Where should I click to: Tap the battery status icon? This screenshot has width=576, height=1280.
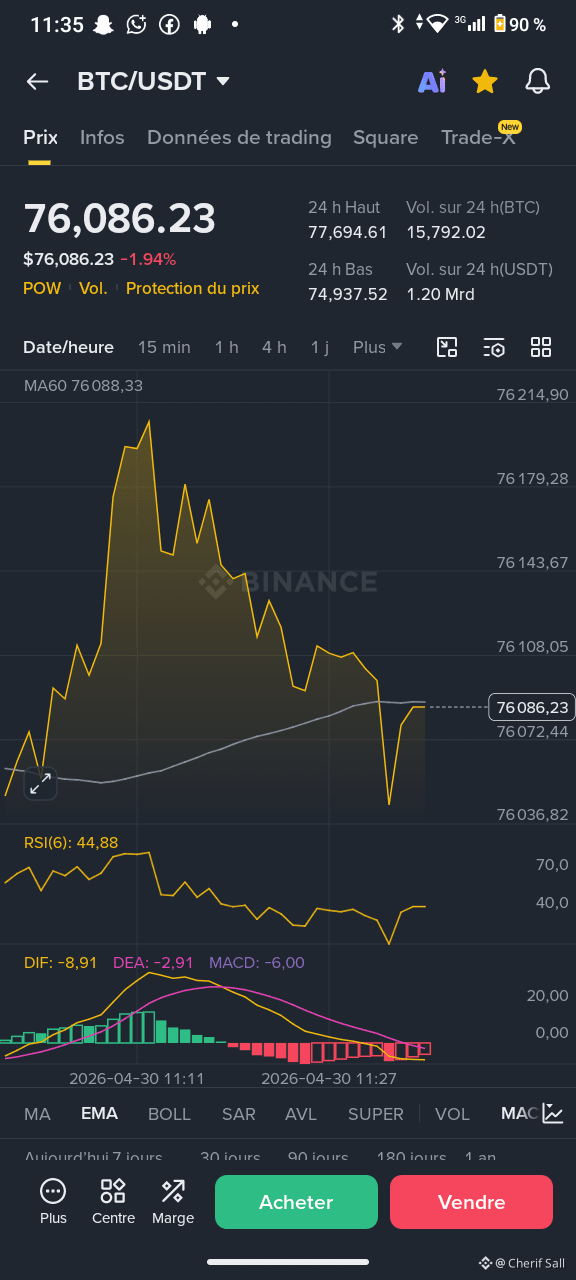click(x=499, y=24)
